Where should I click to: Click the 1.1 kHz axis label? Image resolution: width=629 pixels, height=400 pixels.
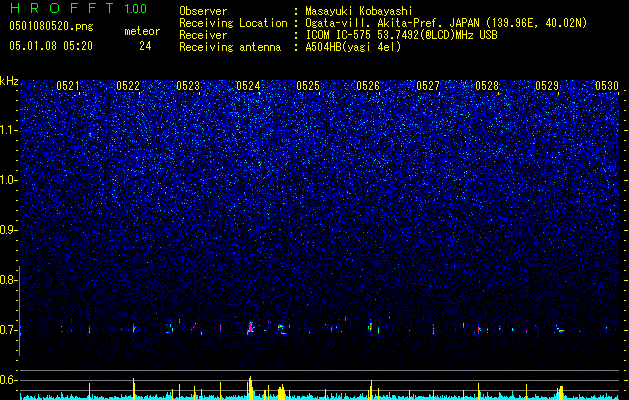tap(9, 130)
